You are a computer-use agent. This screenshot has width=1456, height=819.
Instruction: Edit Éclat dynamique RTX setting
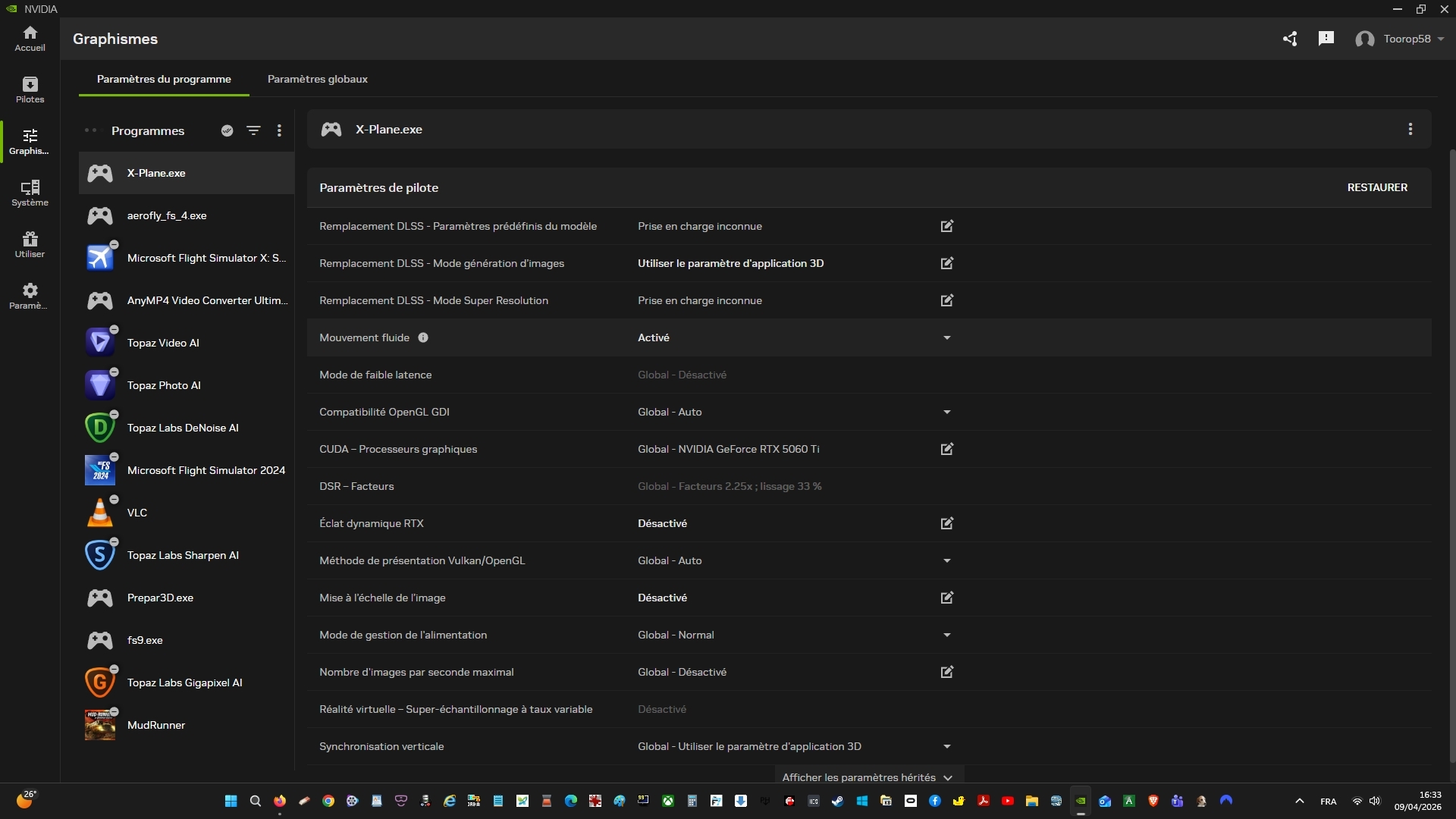946,523
